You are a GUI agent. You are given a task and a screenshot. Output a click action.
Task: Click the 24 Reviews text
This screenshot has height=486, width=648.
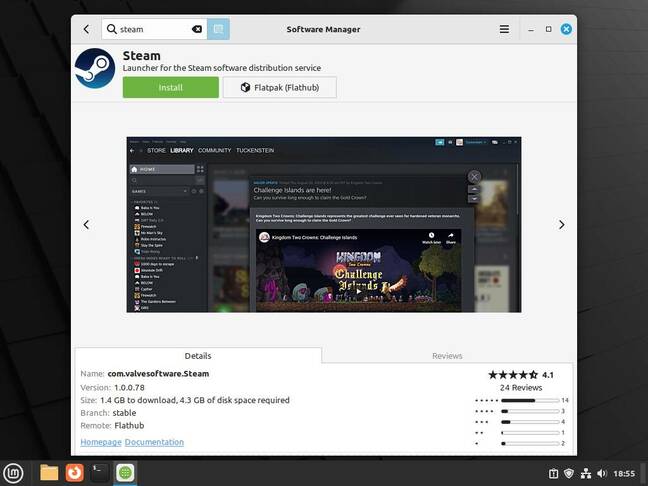[521, 388]
